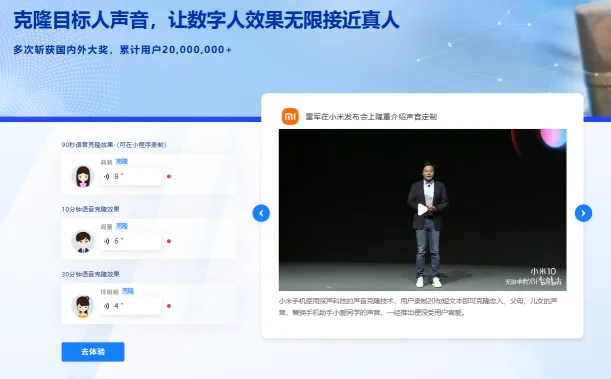This screenshot has width=611, height=379.
Task: Play the 4-second voice clip
Action: 130,306
